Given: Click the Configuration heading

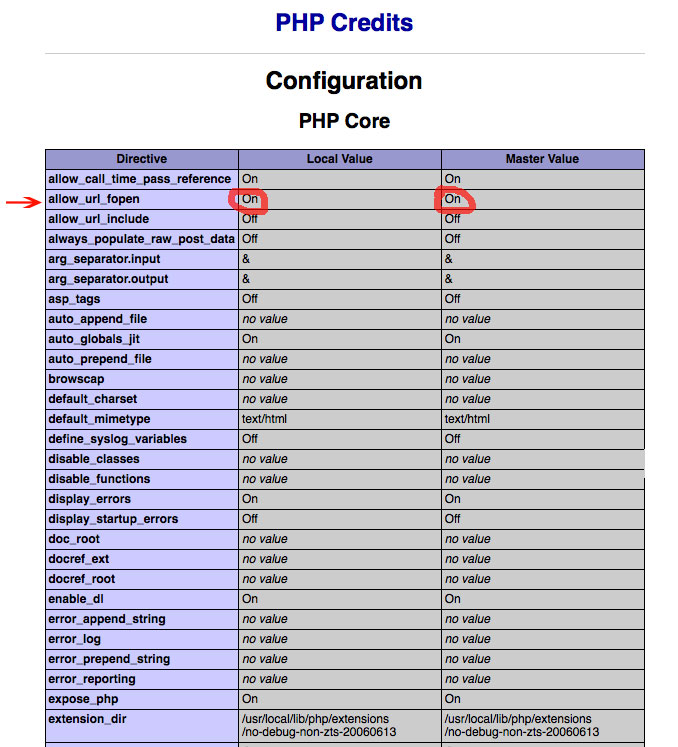Looking at the screenshot, I should 344,81.
